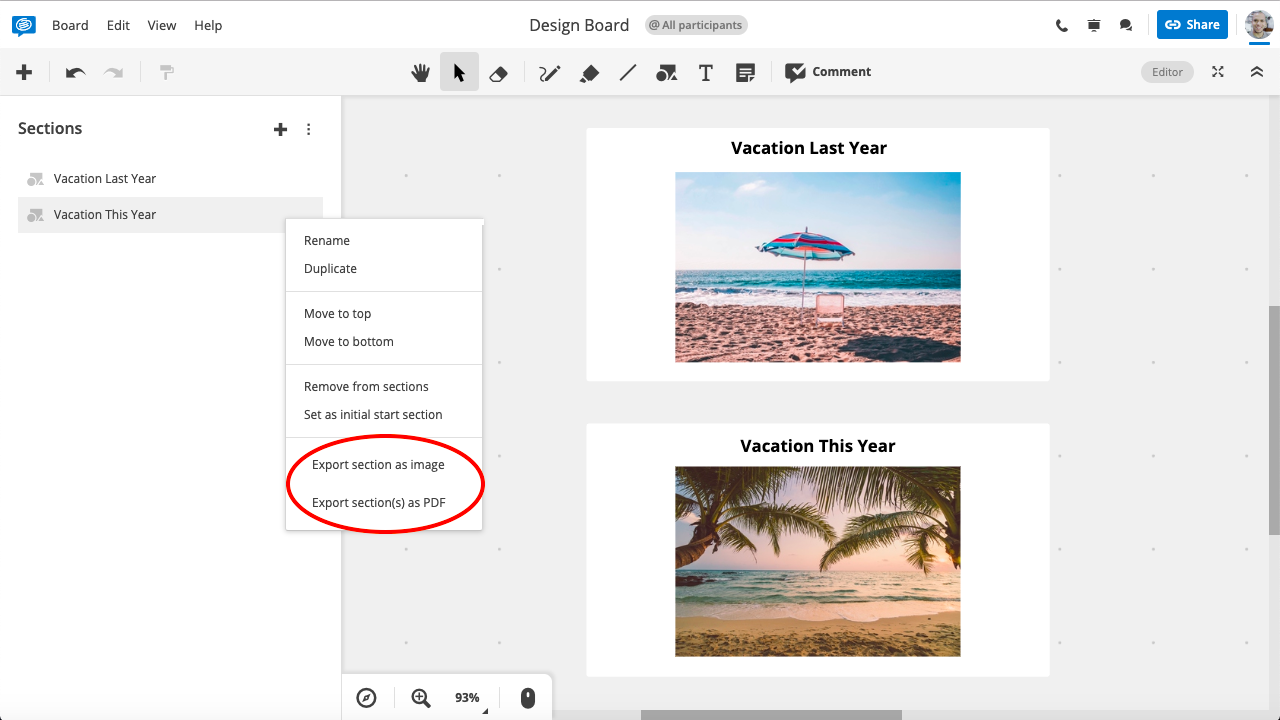1280x720 pixels.
Task: Select the Text tool
Action: [x=705, y=72]
